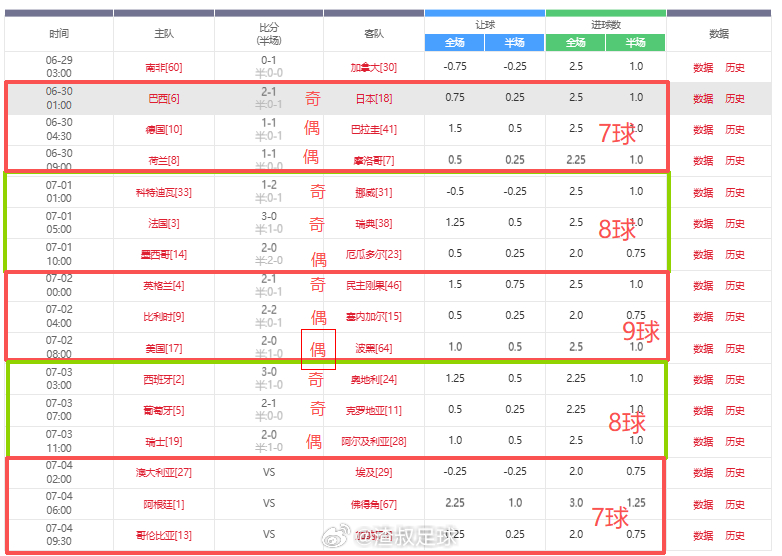Open home team 巴西[6] link

point(164,99)
